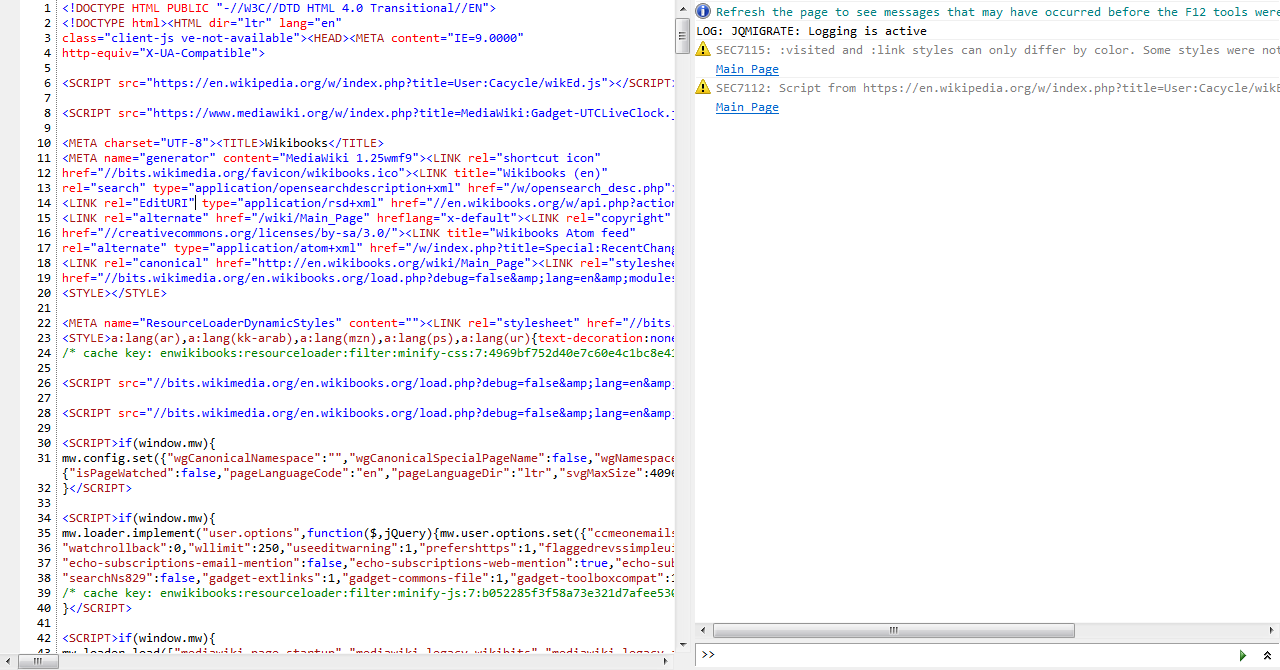Click the green run script arrow
The height and width of the screenshot is (670, 1280).
click(1243, 655)
